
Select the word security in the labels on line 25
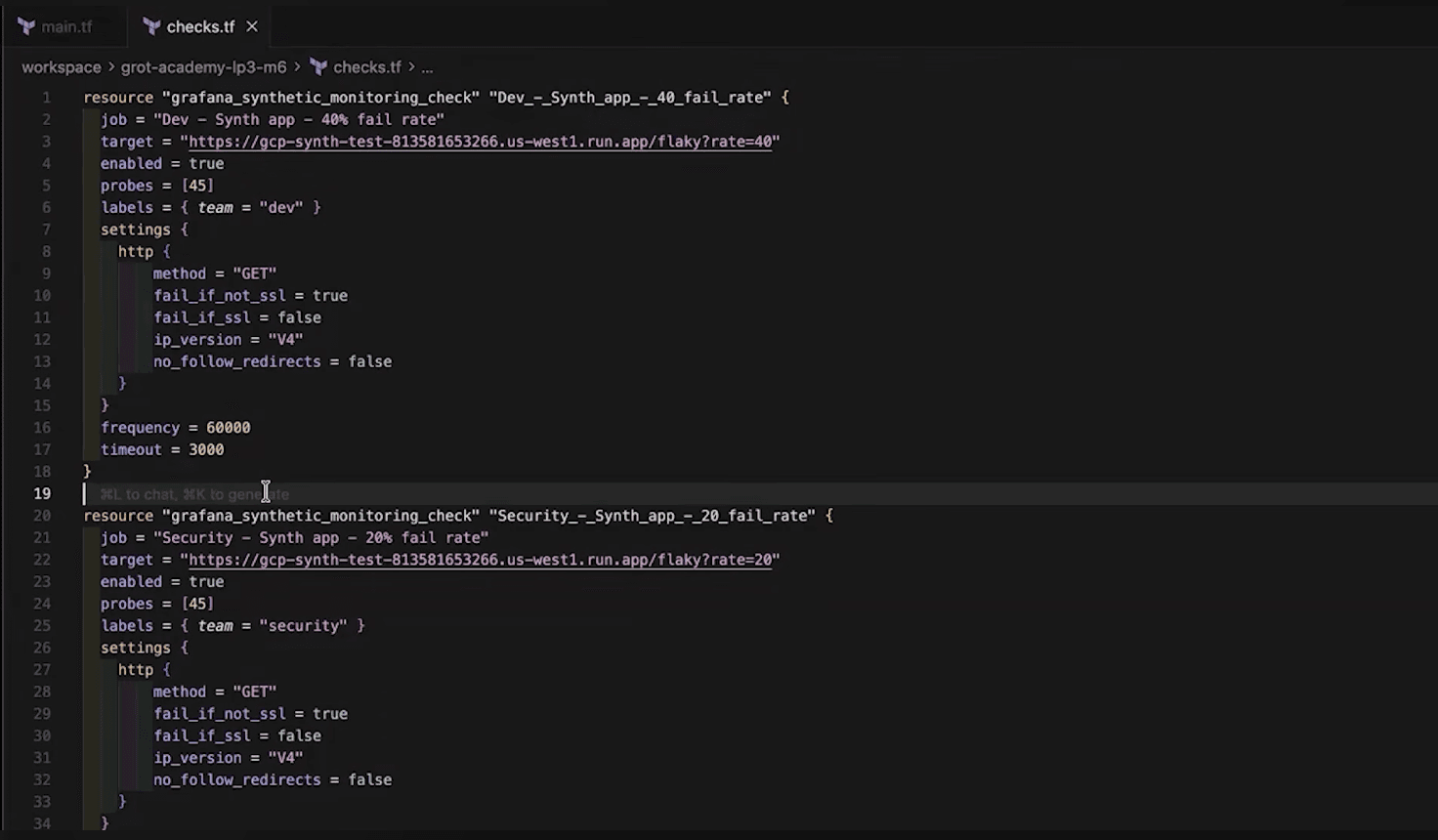(303, 625)
